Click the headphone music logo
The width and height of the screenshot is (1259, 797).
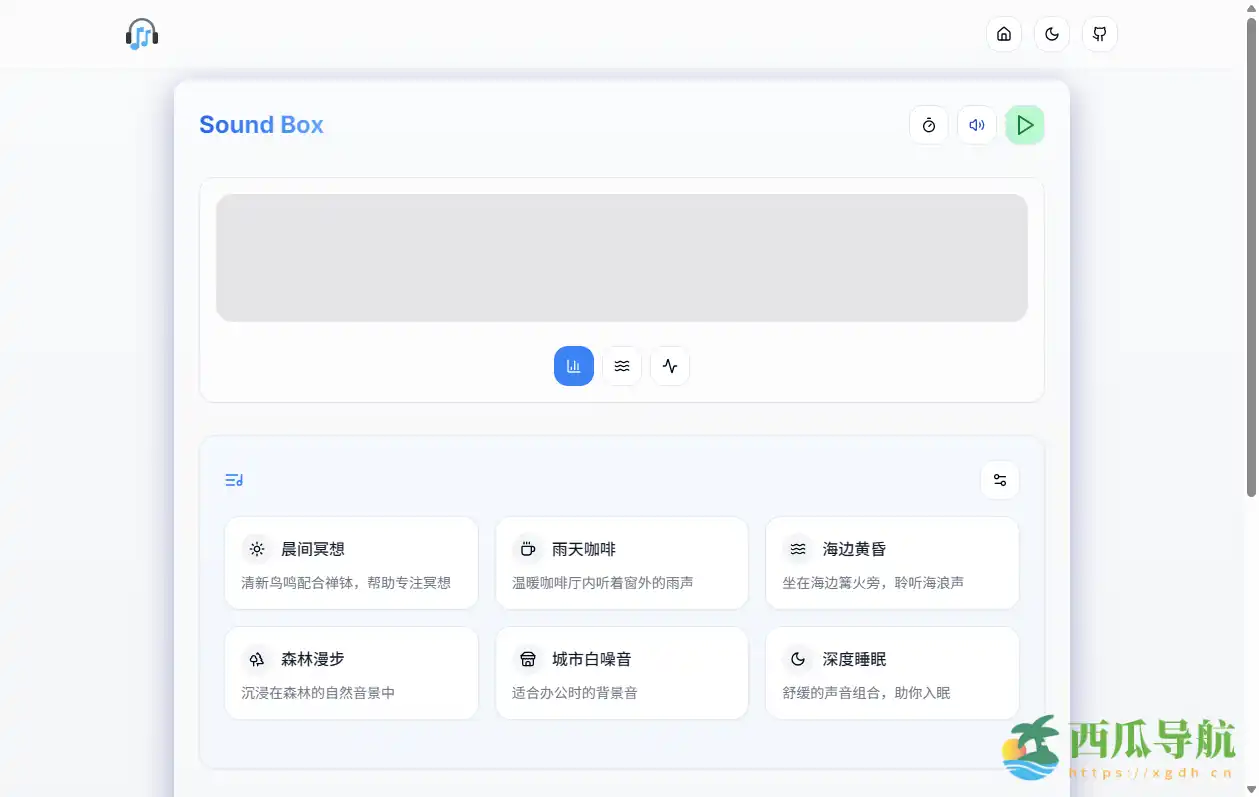click(141, 33)
